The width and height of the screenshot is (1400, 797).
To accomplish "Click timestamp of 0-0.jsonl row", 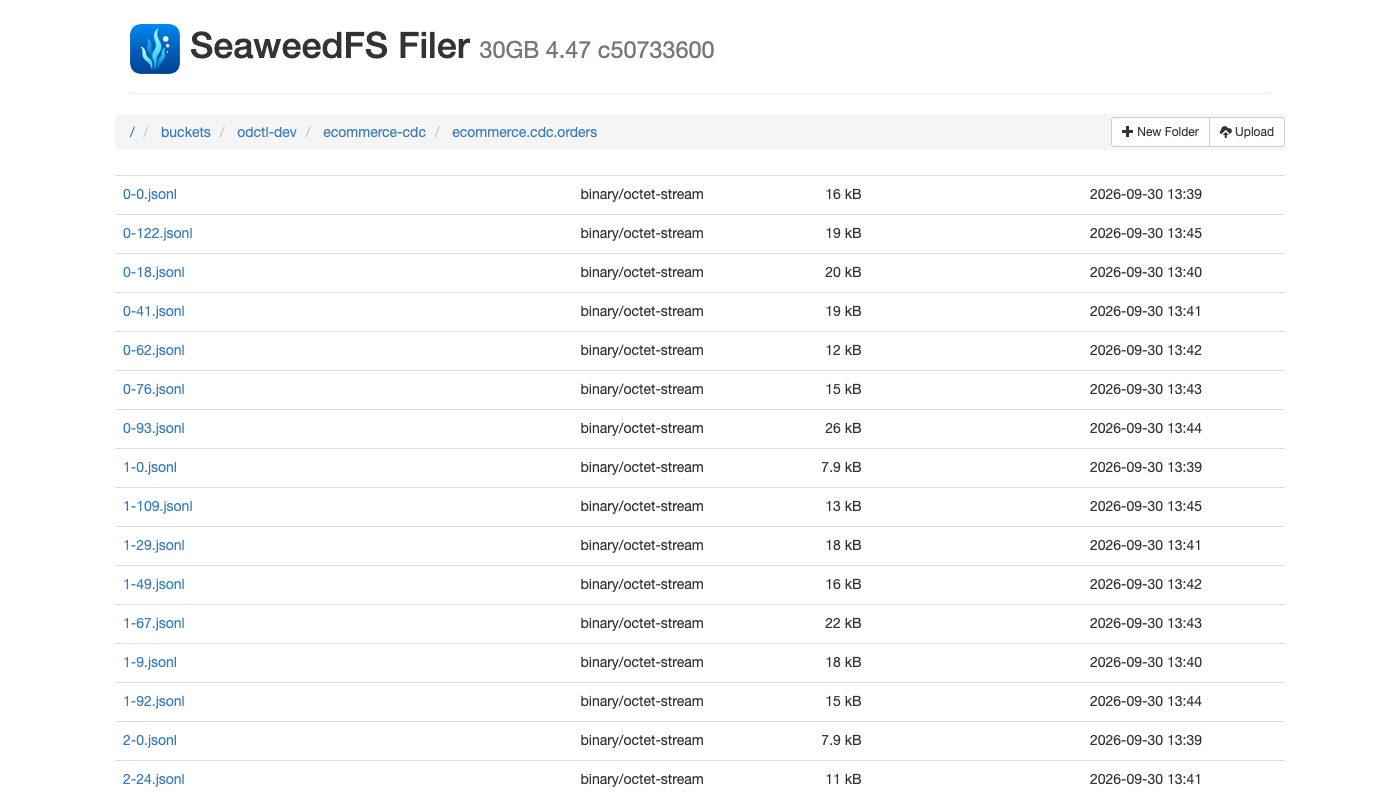I will pos(1146,194).
